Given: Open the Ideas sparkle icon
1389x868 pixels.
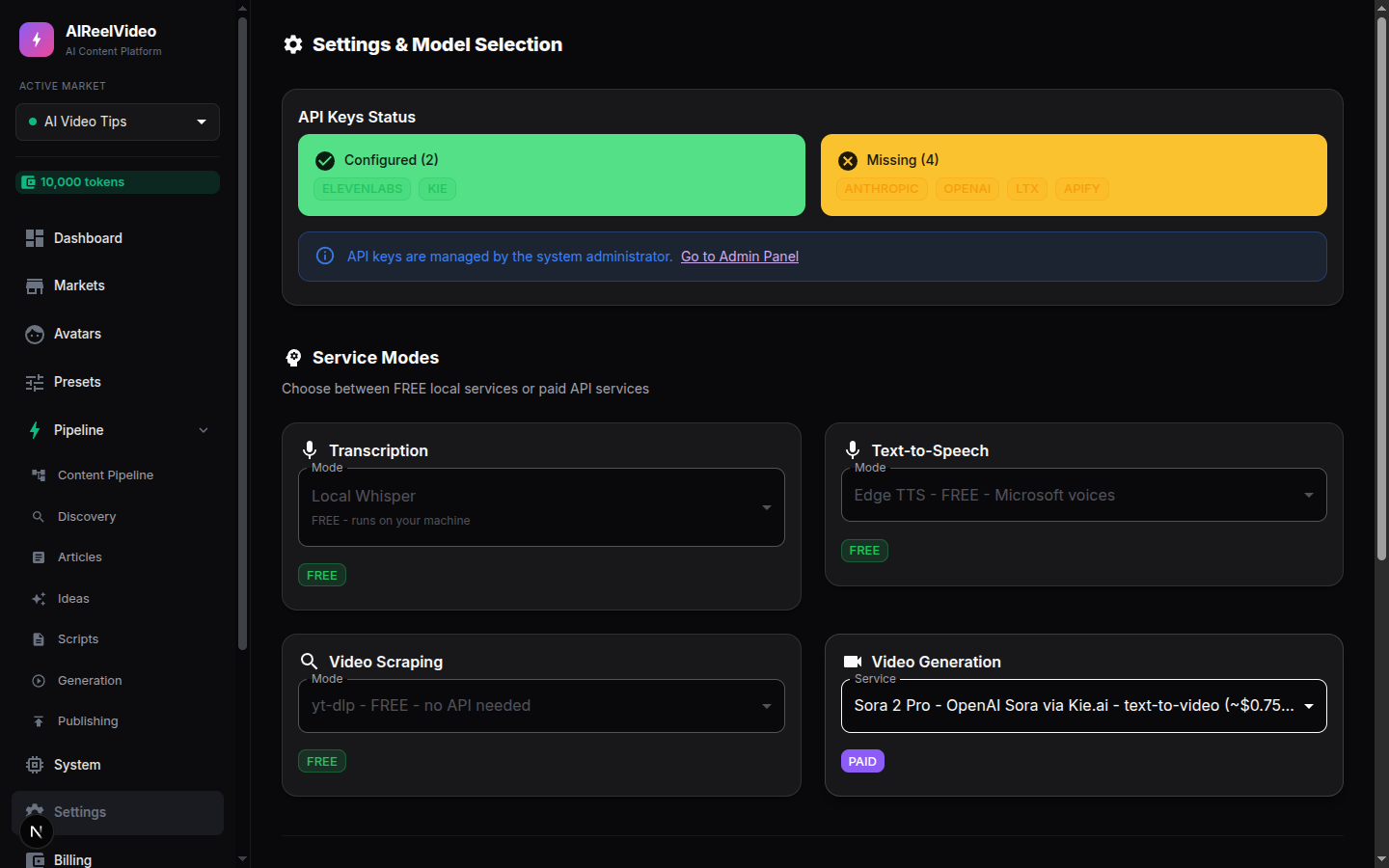Looking at the screenshot, I should [39, 598].
